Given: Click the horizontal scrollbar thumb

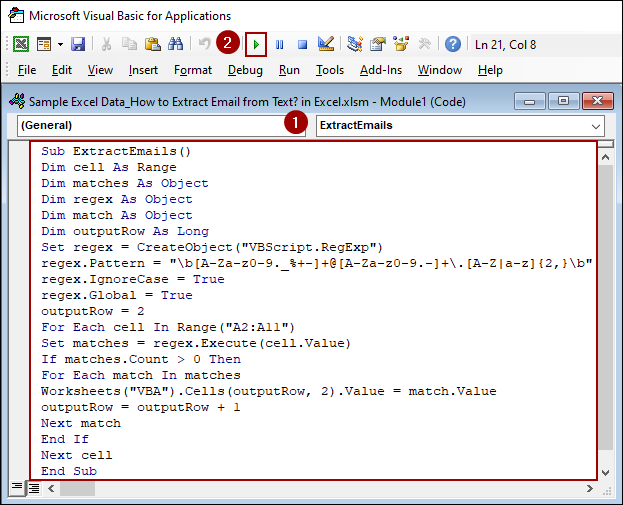Looking at the screenshot, I should (x=77, y=488).
